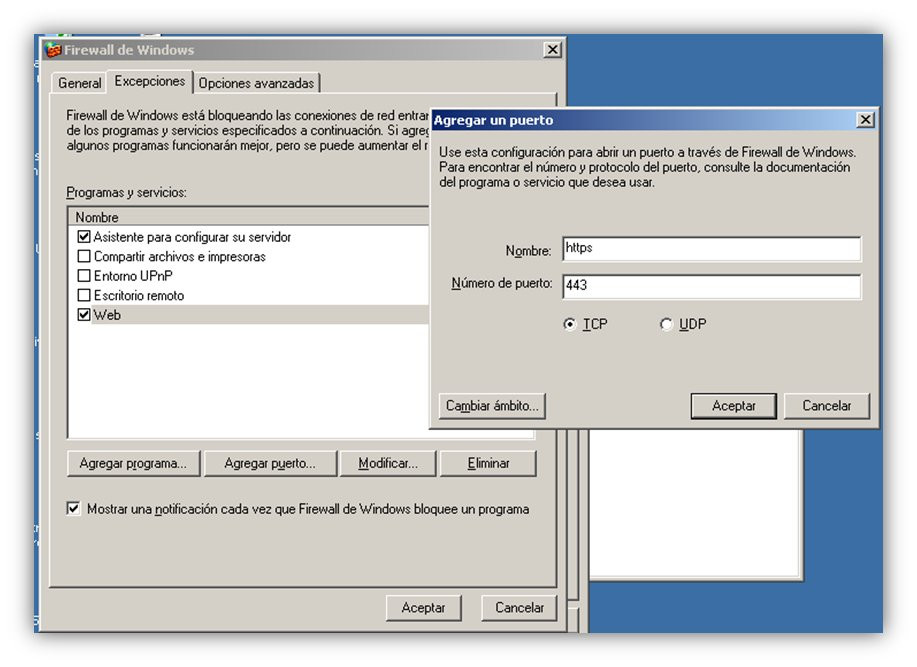
Task: Click Cancelar in Agregar un puerto dialog
Action: point(826,406)
